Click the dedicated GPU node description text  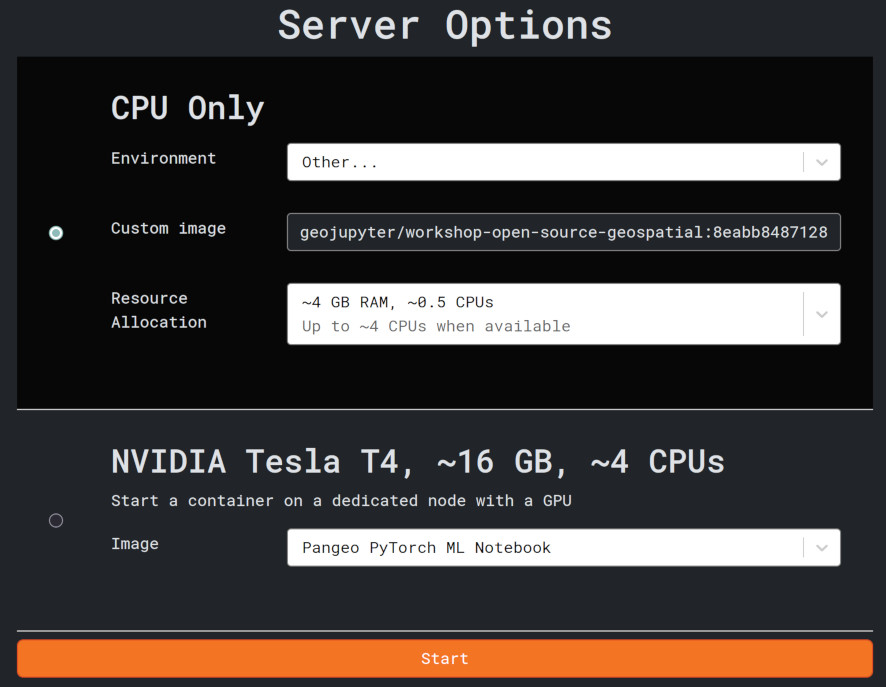341,500
